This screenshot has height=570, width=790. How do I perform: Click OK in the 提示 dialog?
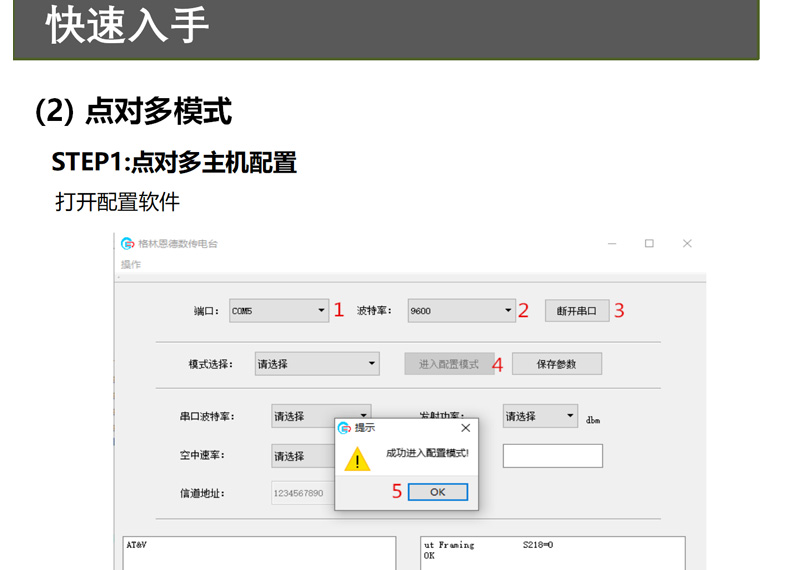click(x=438, y=492)
